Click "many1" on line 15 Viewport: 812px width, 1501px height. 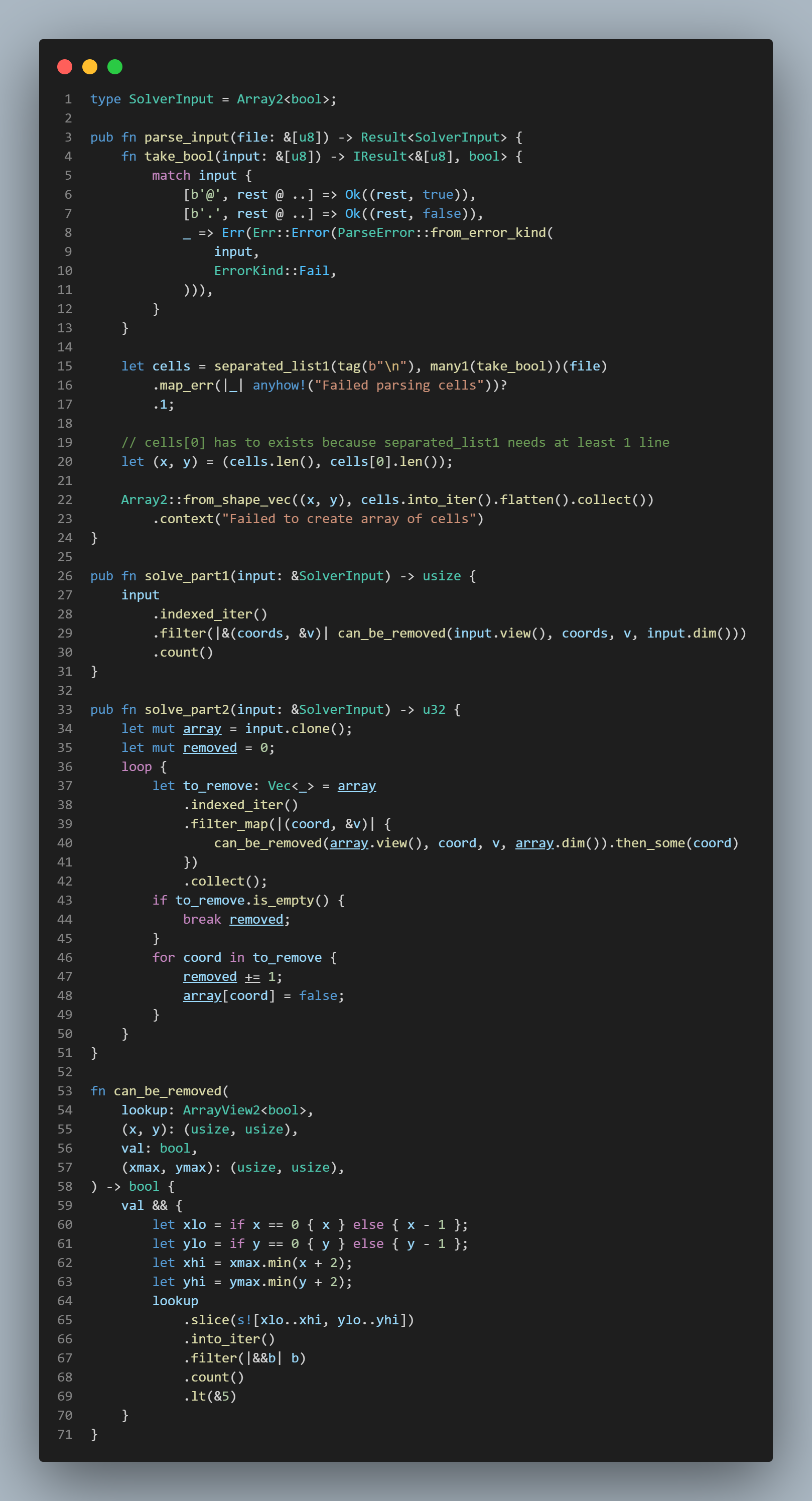coord(449,366)
